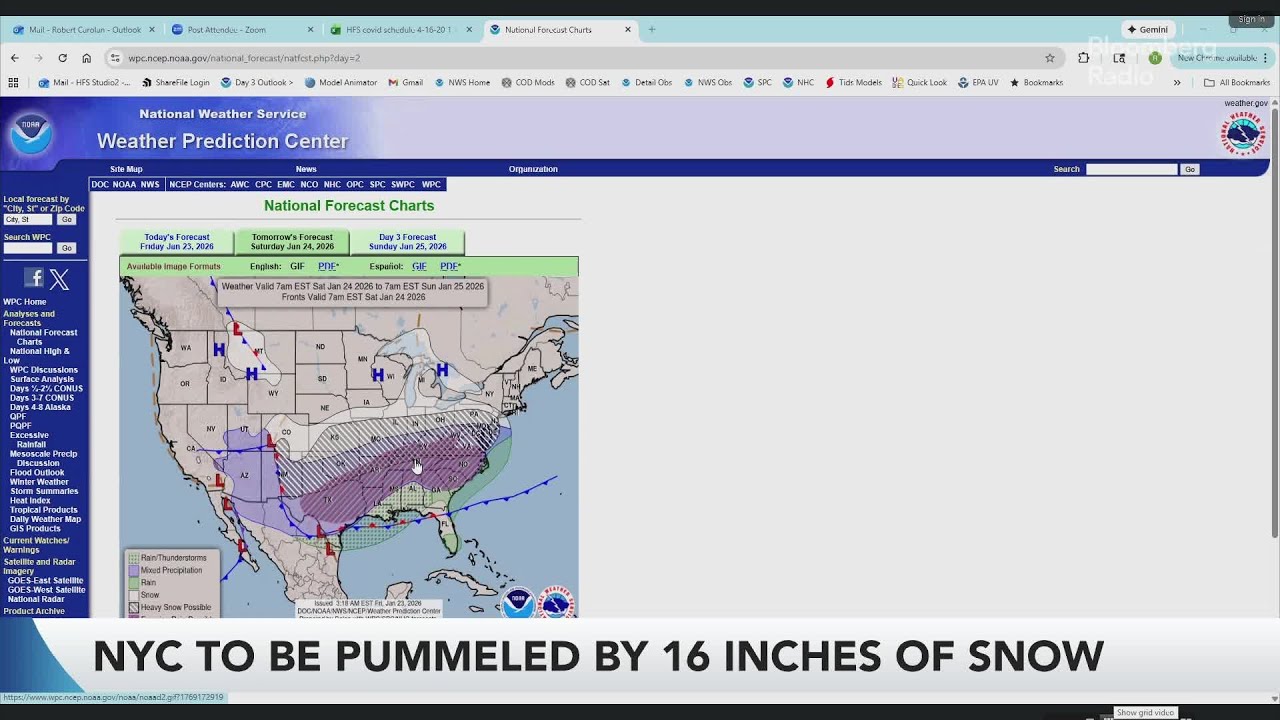Open the Tide Models bookmark
Screen dimensions: 1280x720
point(853,83)
